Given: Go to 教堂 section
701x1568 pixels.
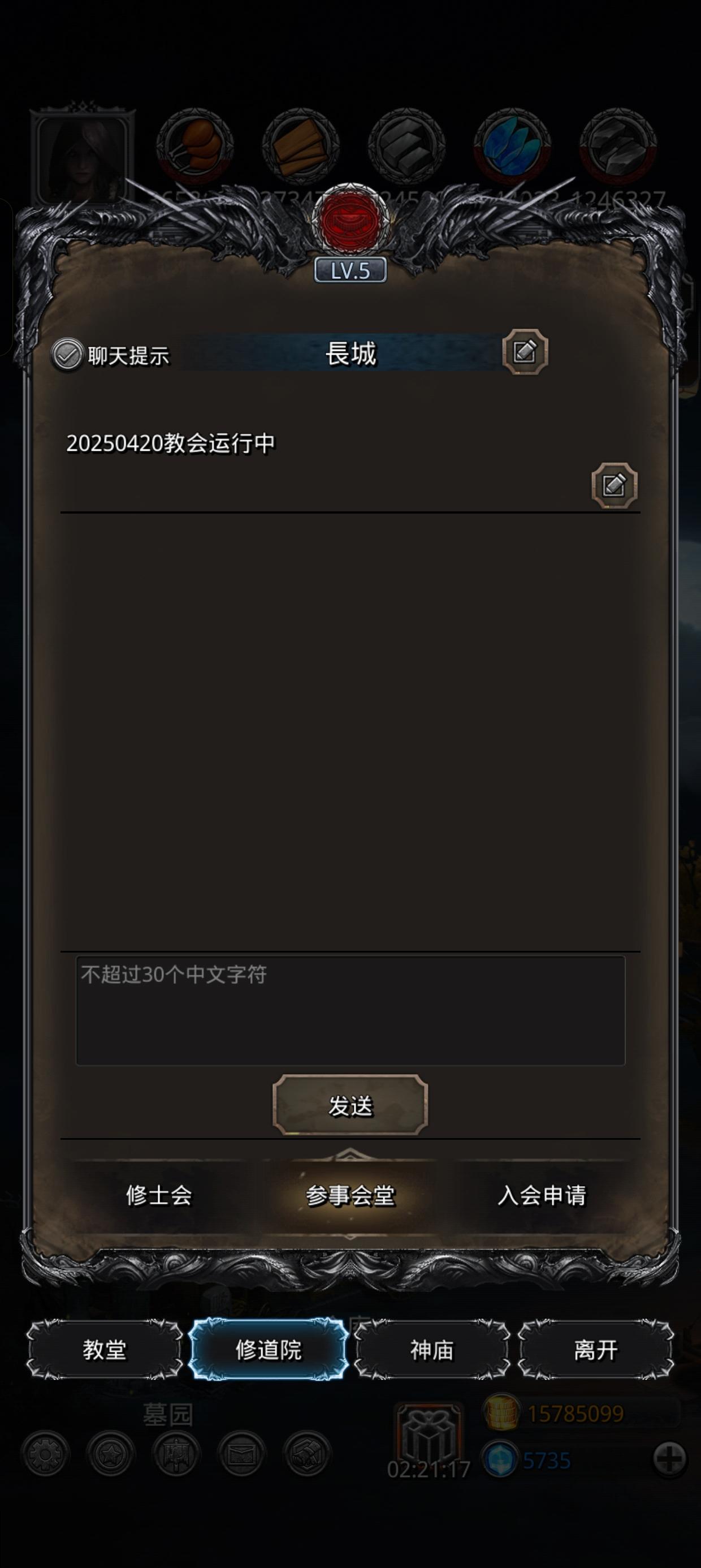Looking at the screenshot, I should [x=105, y=1350].
